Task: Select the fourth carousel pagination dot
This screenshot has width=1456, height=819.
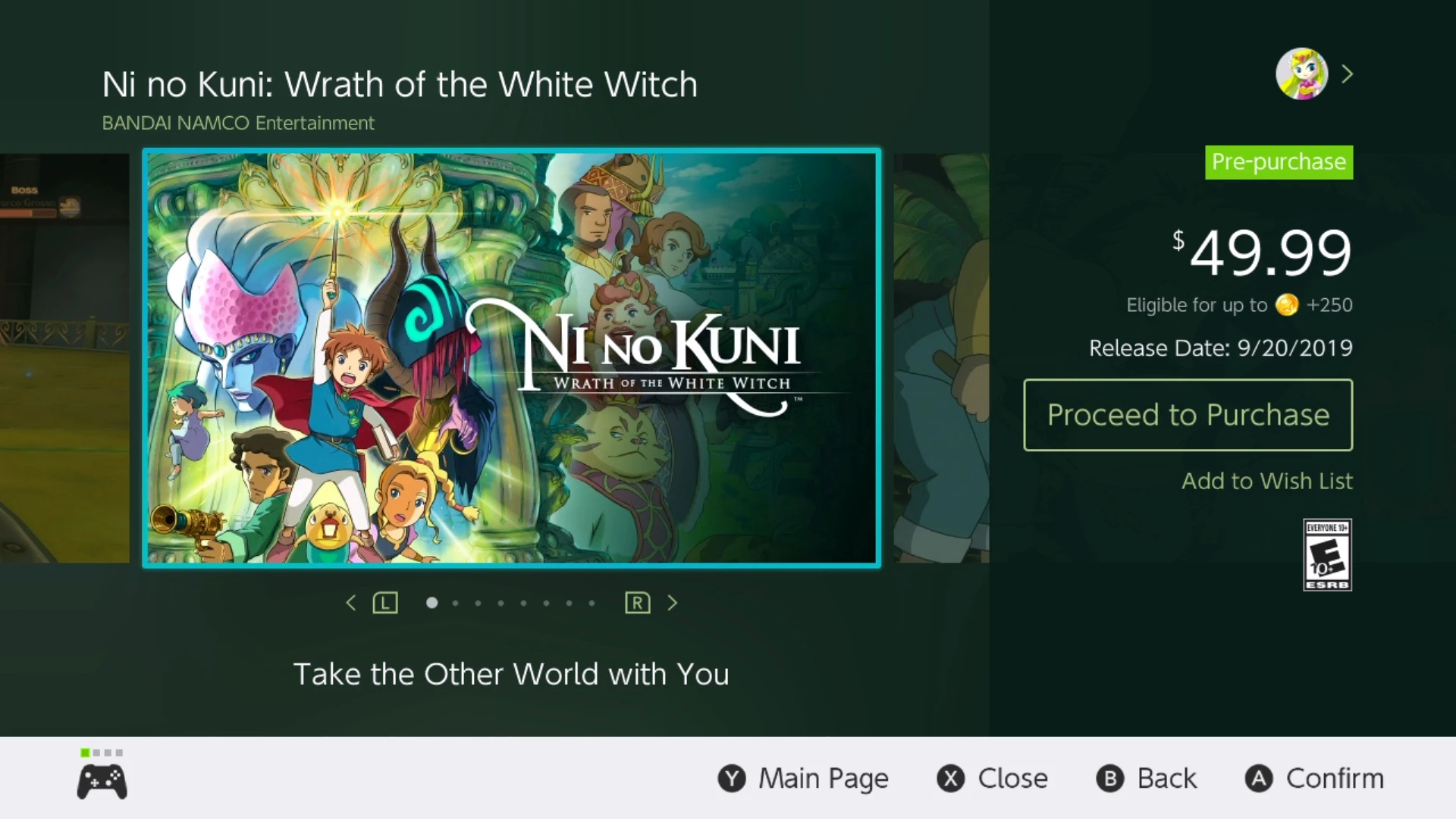Action: (x=500, y=603)
